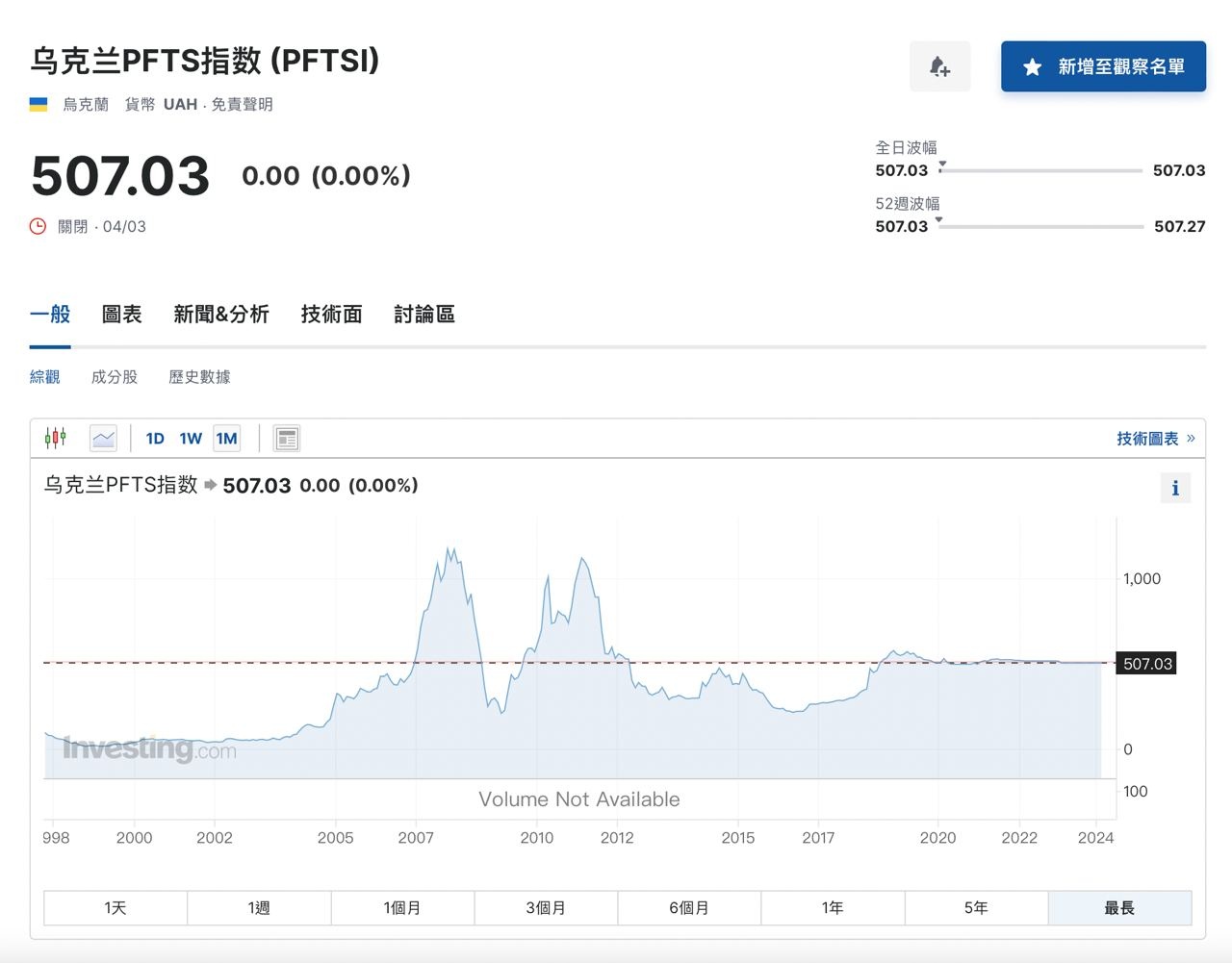The width and height of the screenshot is (1232, 963).
Task: Click the chart info 'i' icon
Action: point(1174,488)
